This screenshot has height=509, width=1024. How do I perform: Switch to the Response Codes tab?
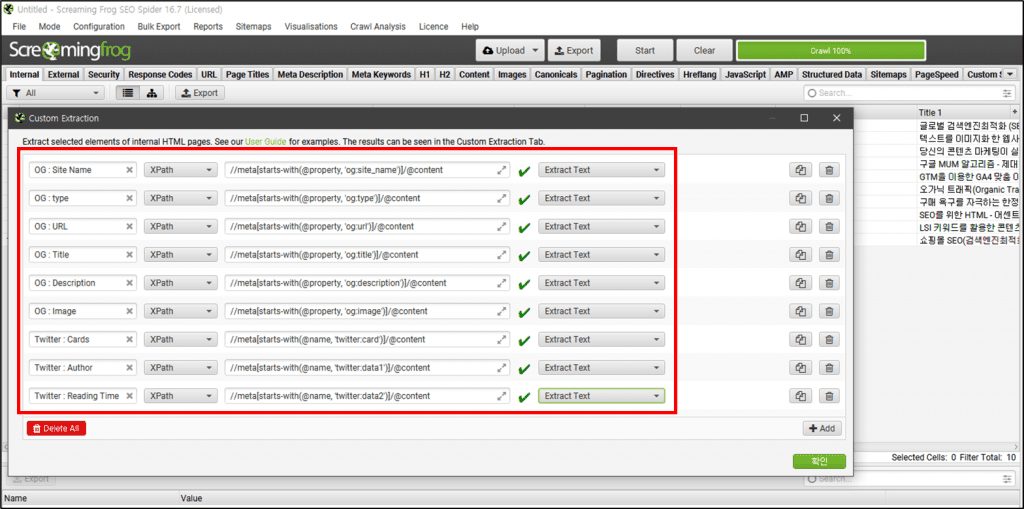tap(160, 74)
